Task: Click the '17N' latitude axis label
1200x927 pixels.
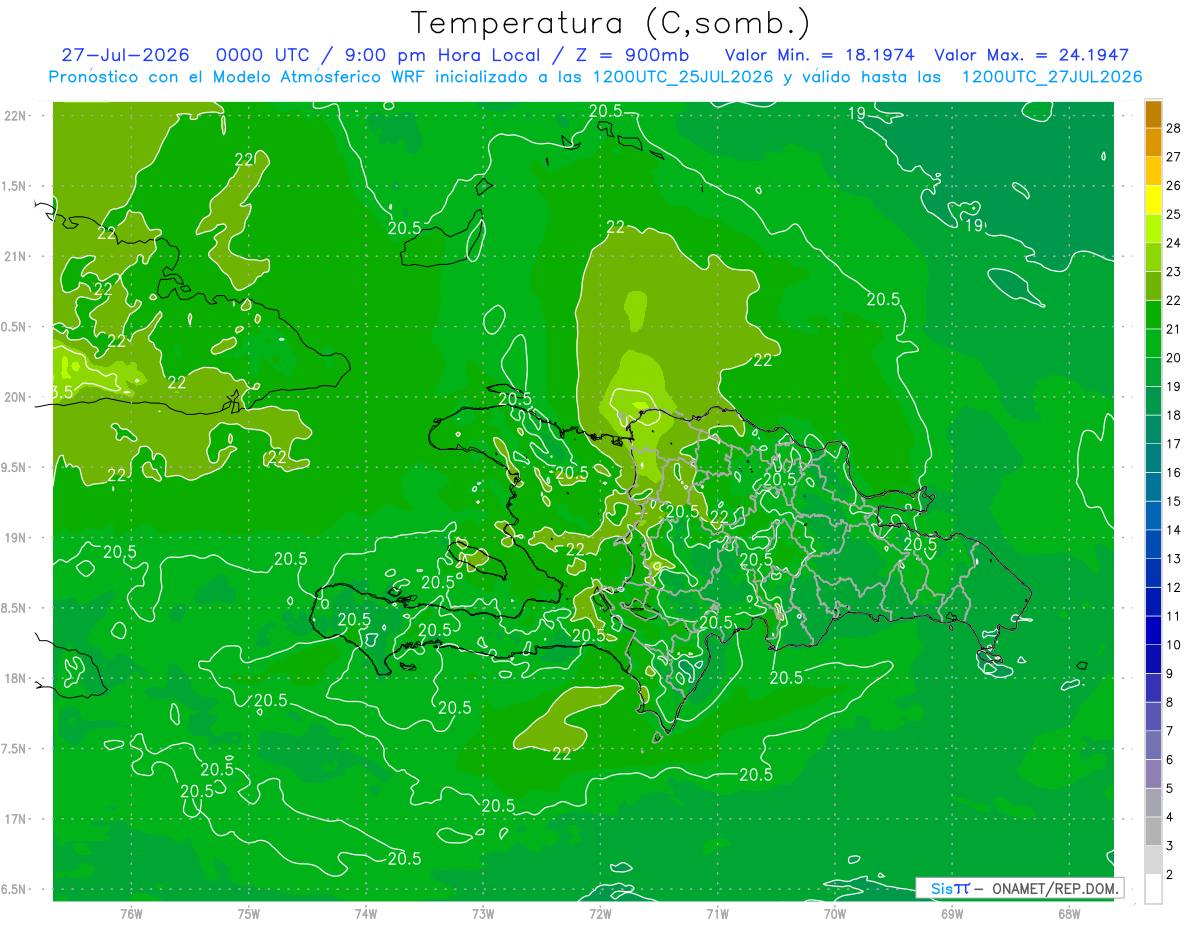Action: pyautogui.click(x=15, y=819)
